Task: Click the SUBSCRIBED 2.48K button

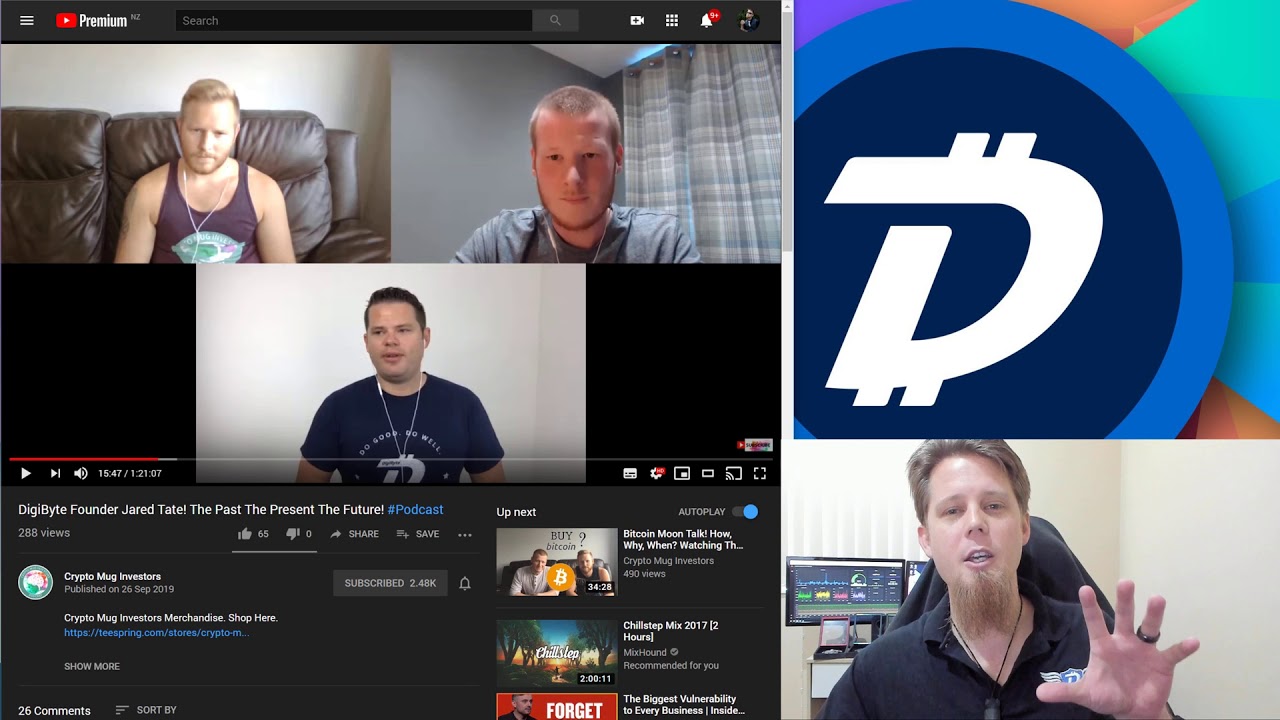Action: coord(390,583)
